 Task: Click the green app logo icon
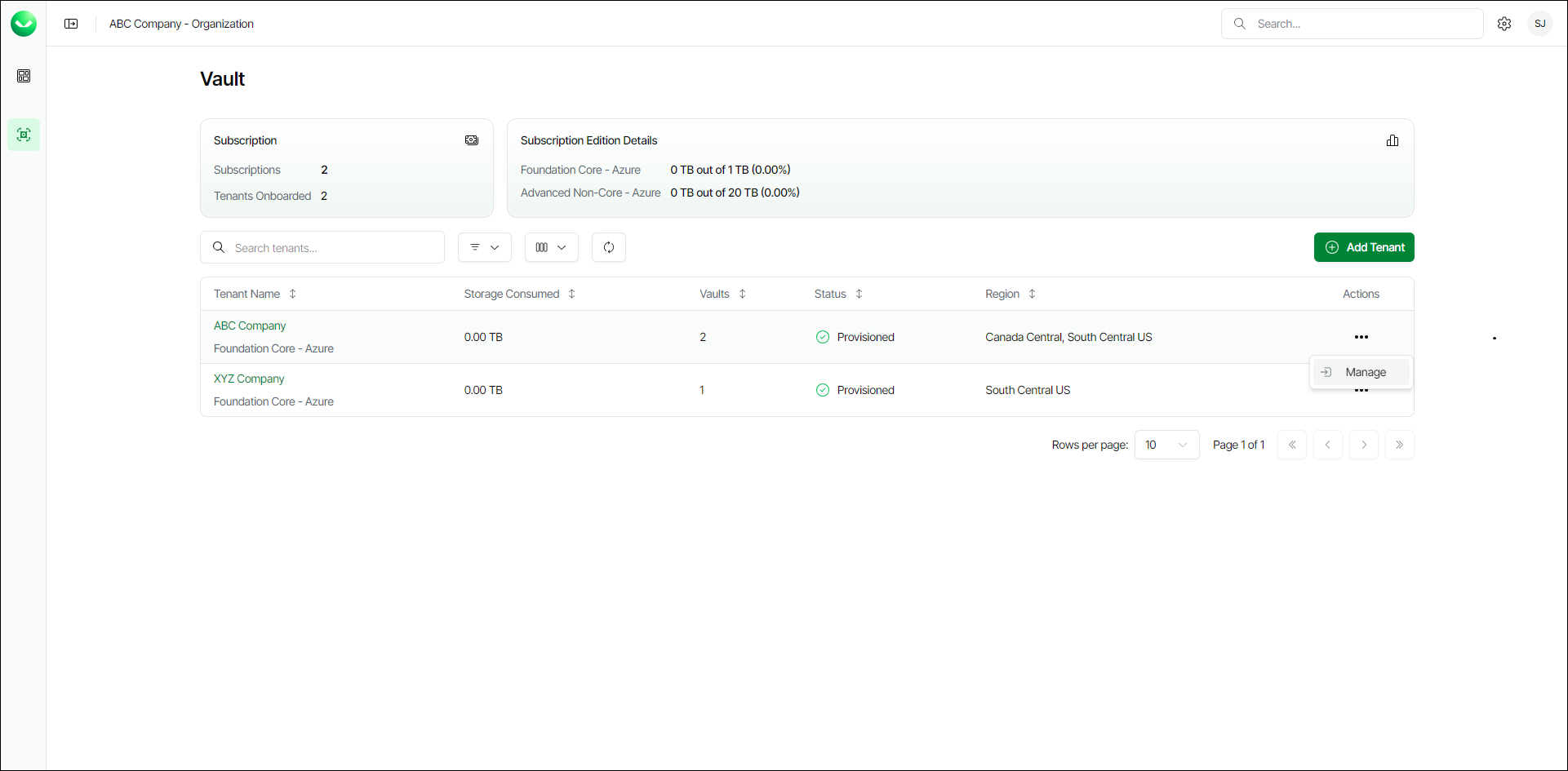coord(24,24)
